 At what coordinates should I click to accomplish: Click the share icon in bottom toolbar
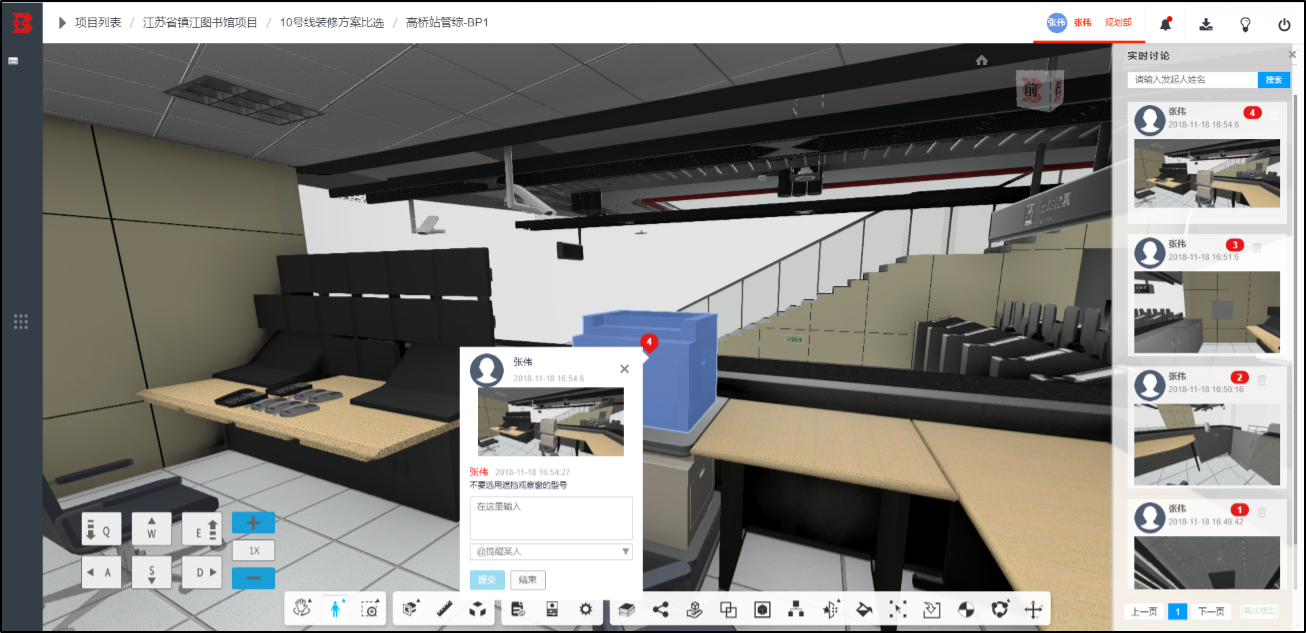point(660,608)
